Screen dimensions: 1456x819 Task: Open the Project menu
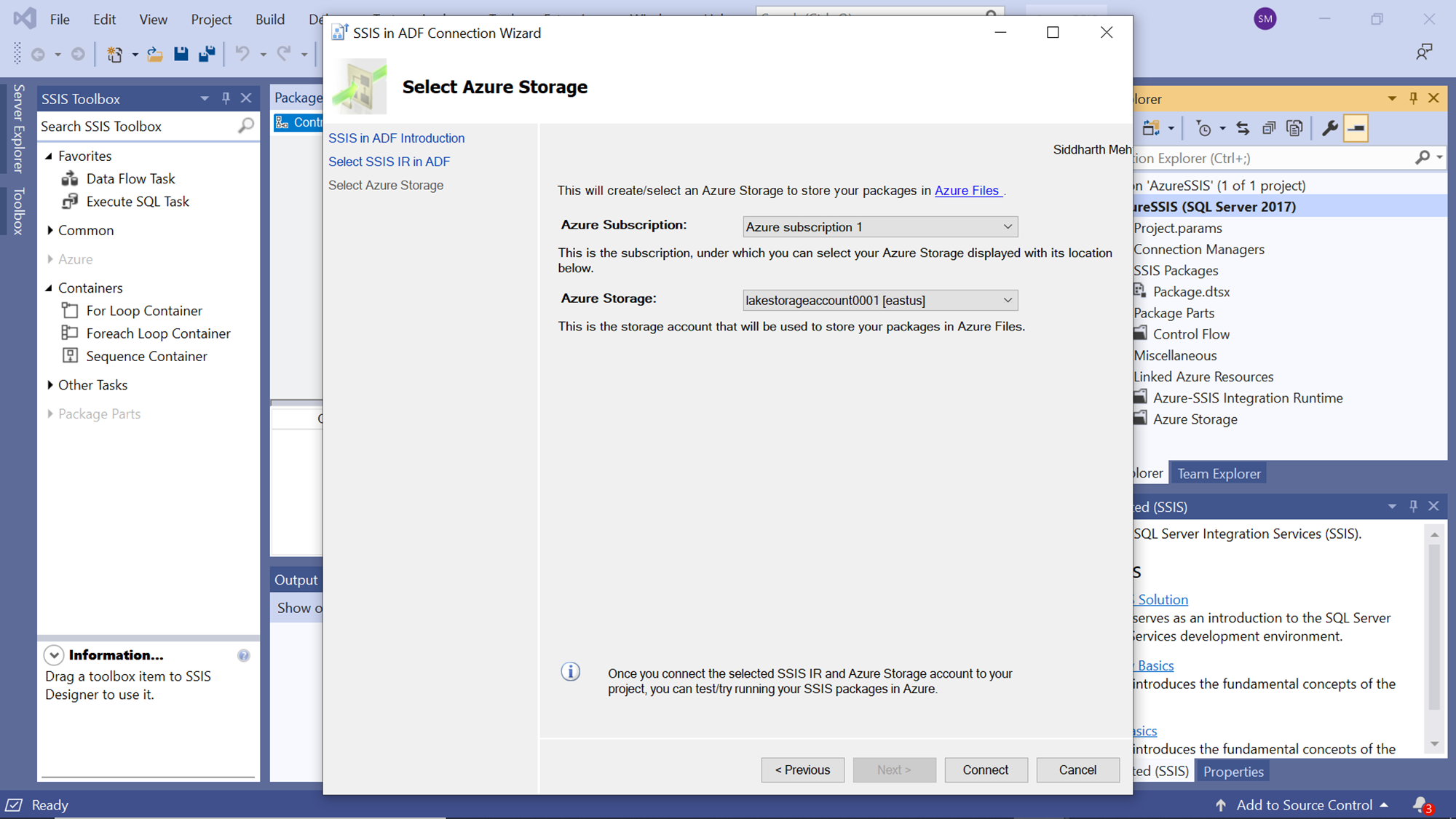(211, 20)
